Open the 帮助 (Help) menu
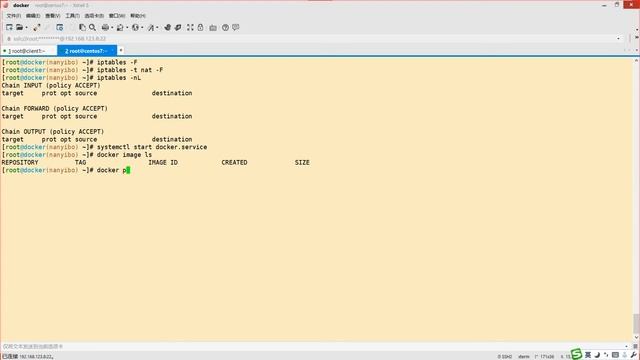 click(x=138, y=16)
